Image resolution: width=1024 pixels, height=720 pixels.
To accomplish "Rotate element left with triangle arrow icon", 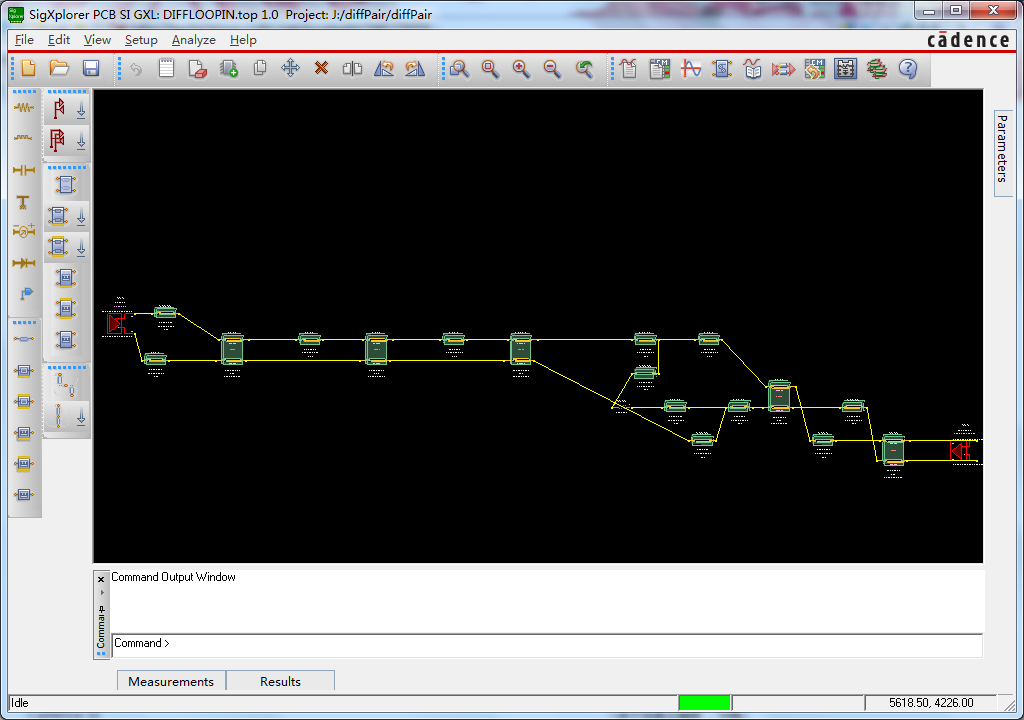I will coord(384,69).
